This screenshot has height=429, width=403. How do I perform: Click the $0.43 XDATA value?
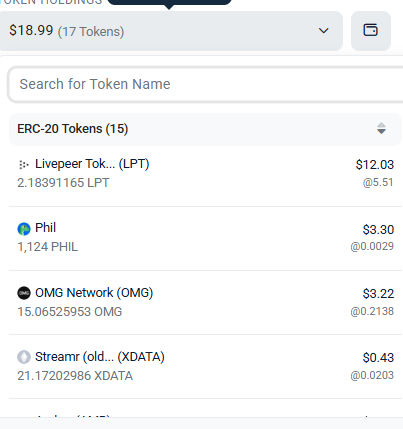(378, 358)
